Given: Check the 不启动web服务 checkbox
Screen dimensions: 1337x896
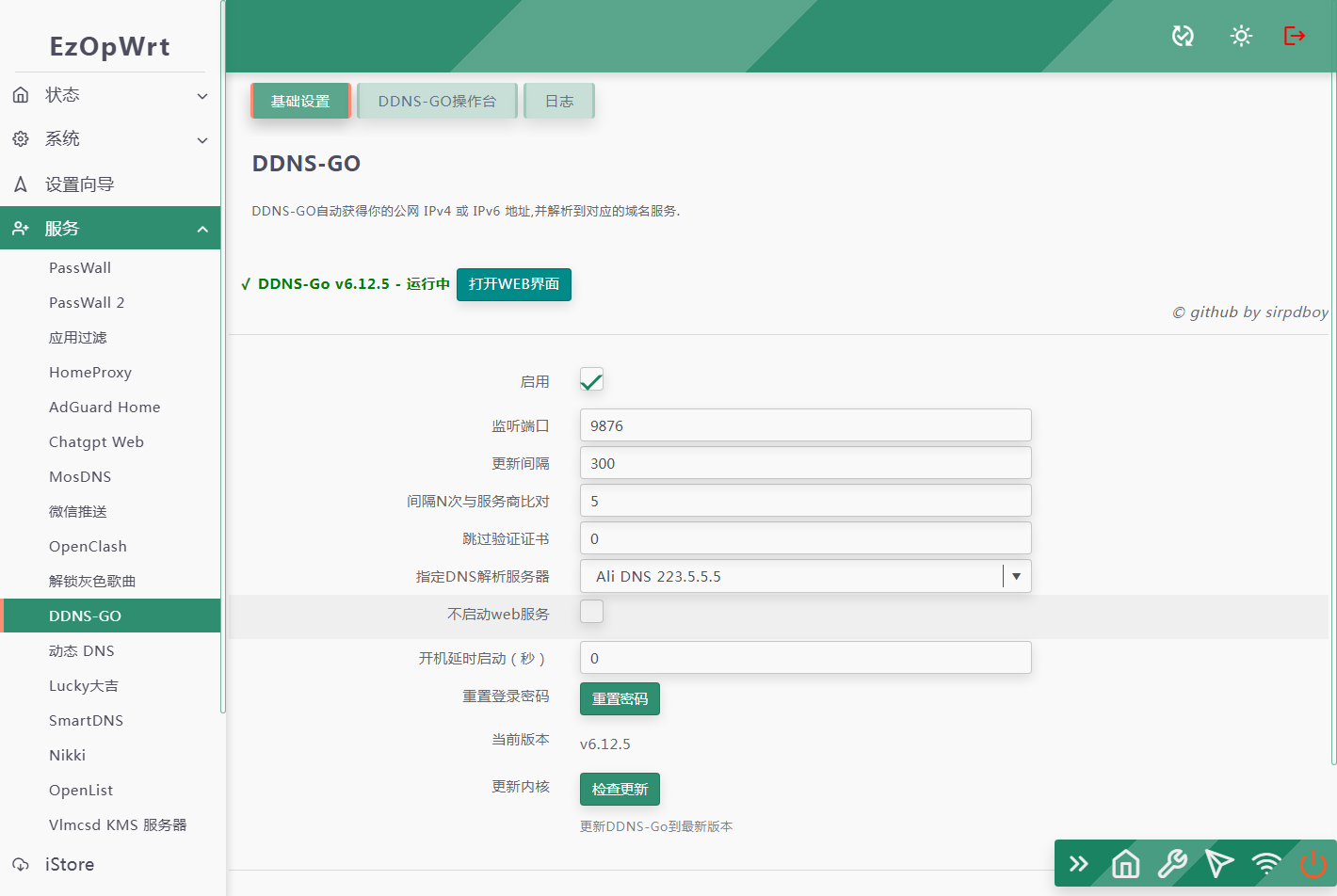Looking at the screenshot, I should [x=591, y=611].
